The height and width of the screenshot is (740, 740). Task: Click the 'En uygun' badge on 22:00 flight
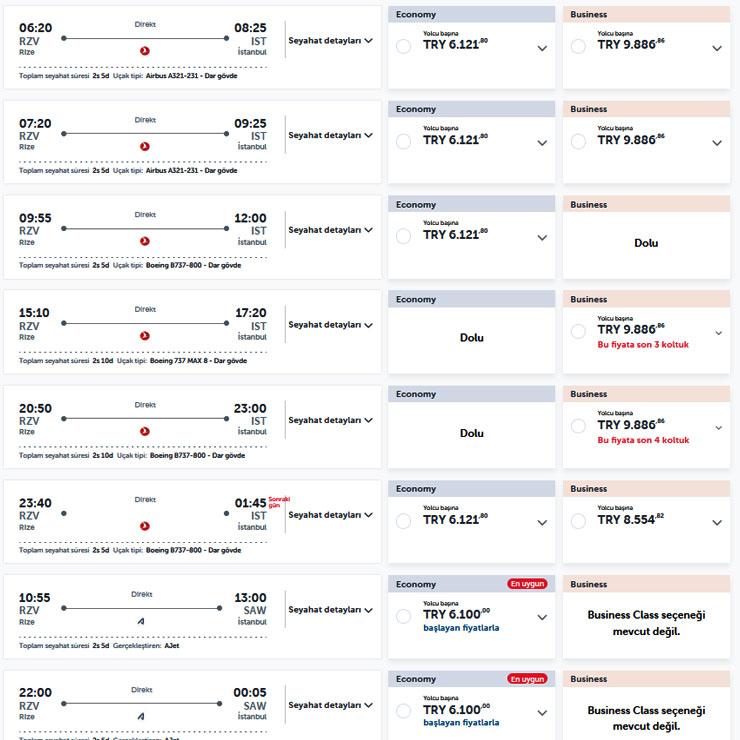[x=527, y=679]
